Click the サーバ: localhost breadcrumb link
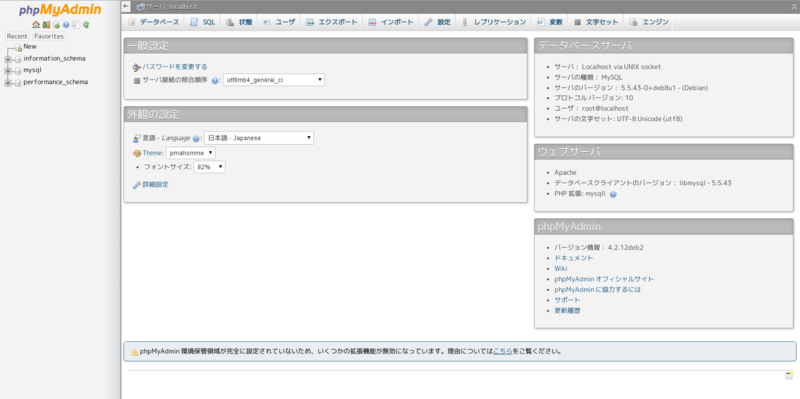This screenshot has width=800, height=399. [172, 7]
